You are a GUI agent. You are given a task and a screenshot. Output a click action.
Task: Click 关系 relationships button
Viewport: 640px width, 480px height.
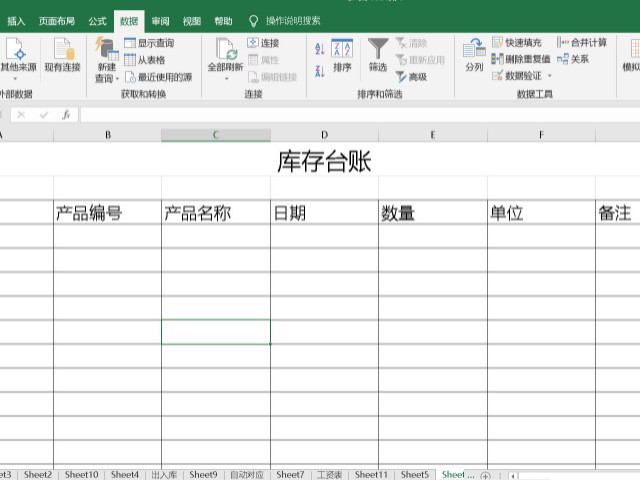coord(573,59)
